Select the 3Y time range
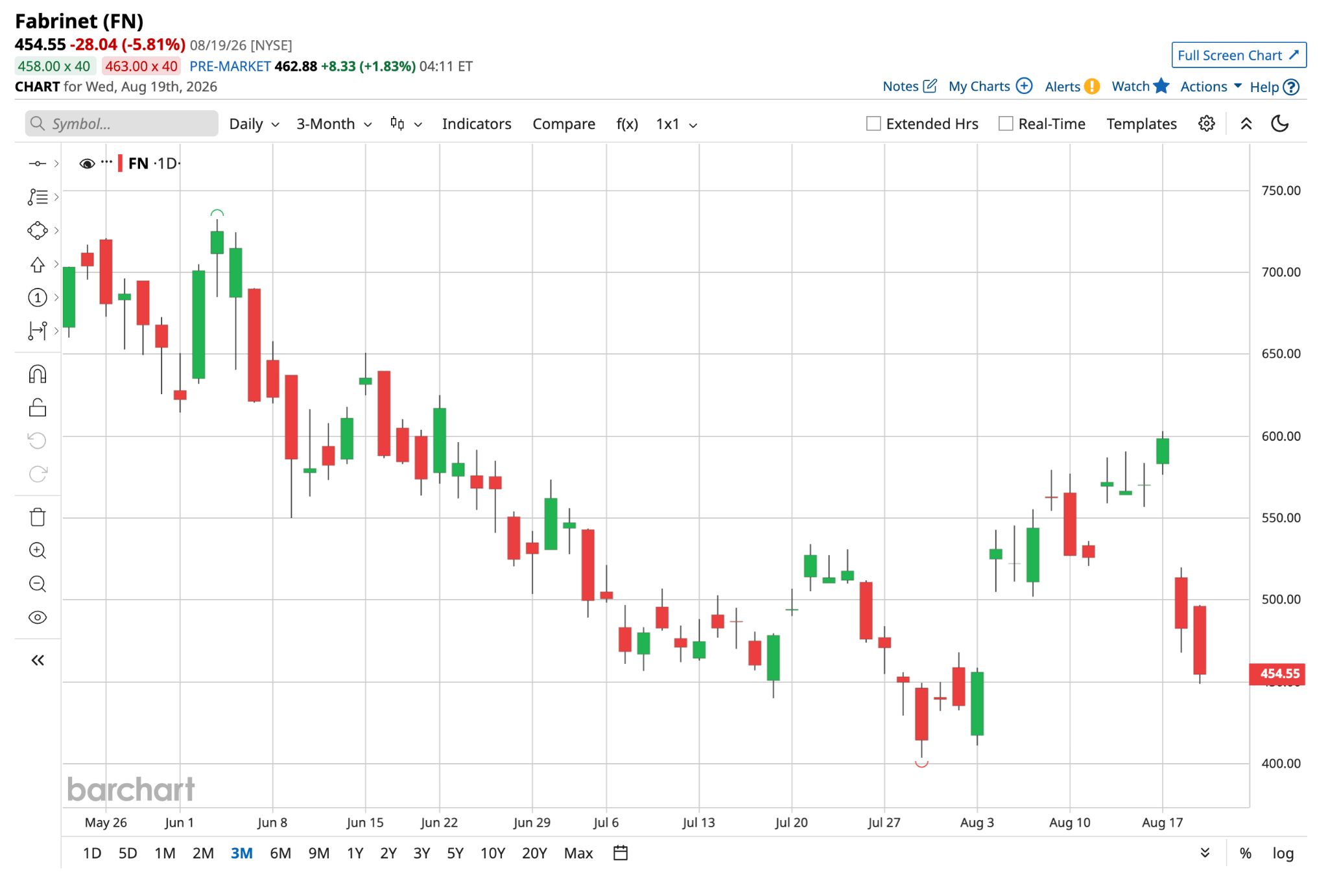Viewport: 1328px width, 896px height. [422, 853]
